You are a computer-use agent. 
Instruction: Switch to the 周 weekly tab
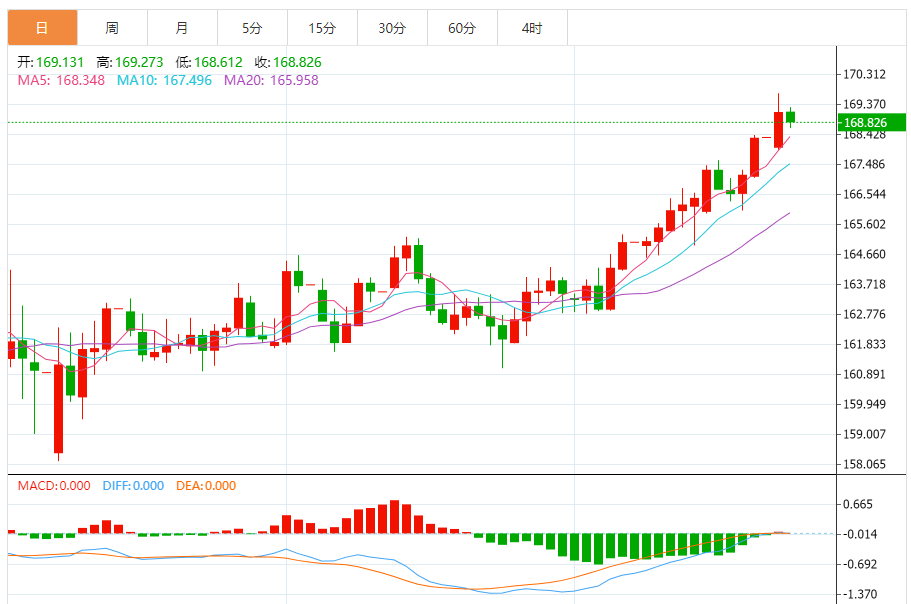(x=112, y=28)
